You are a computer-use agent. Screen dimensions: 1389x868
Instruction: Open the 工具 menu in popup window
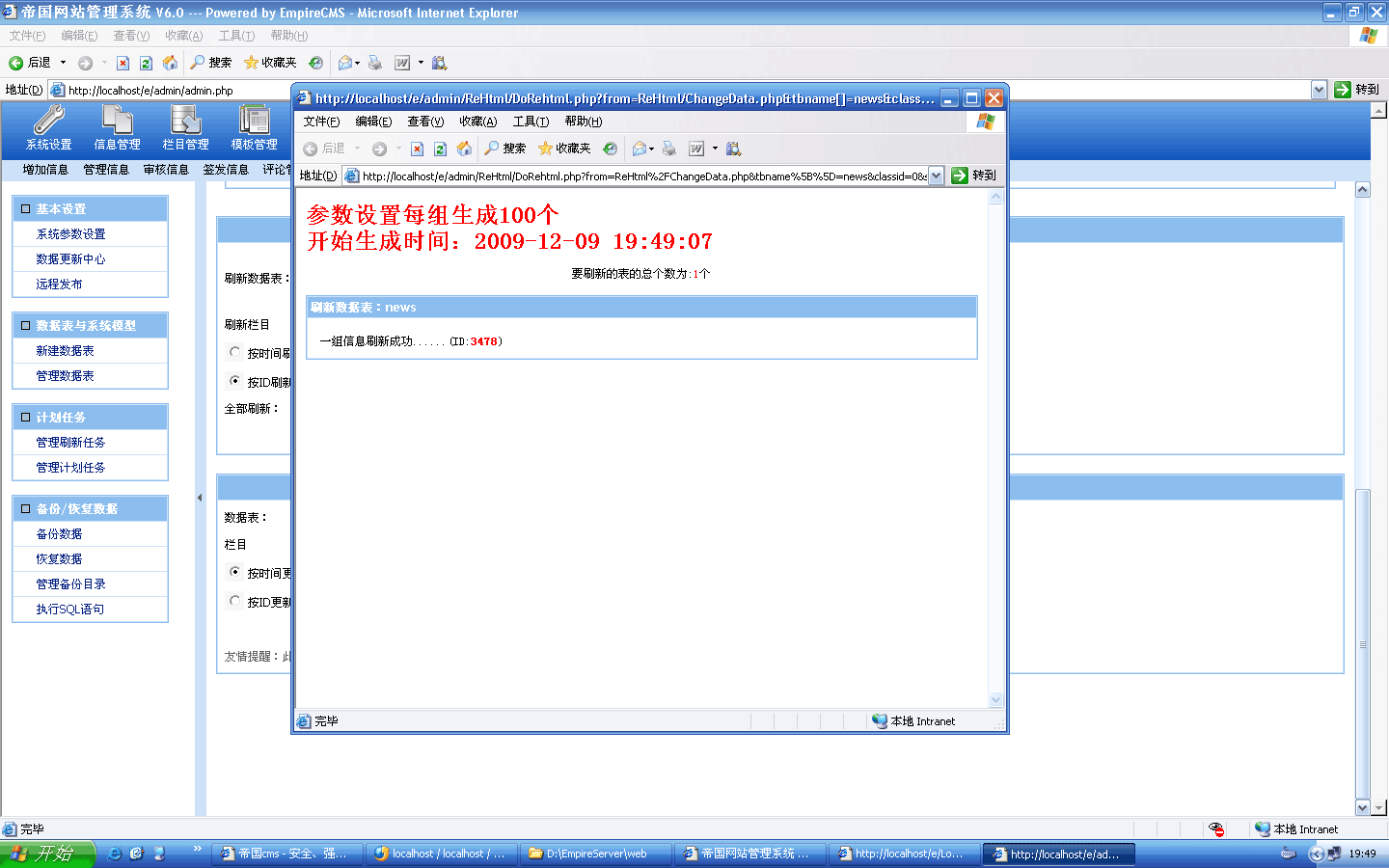(x=530, y=122)
